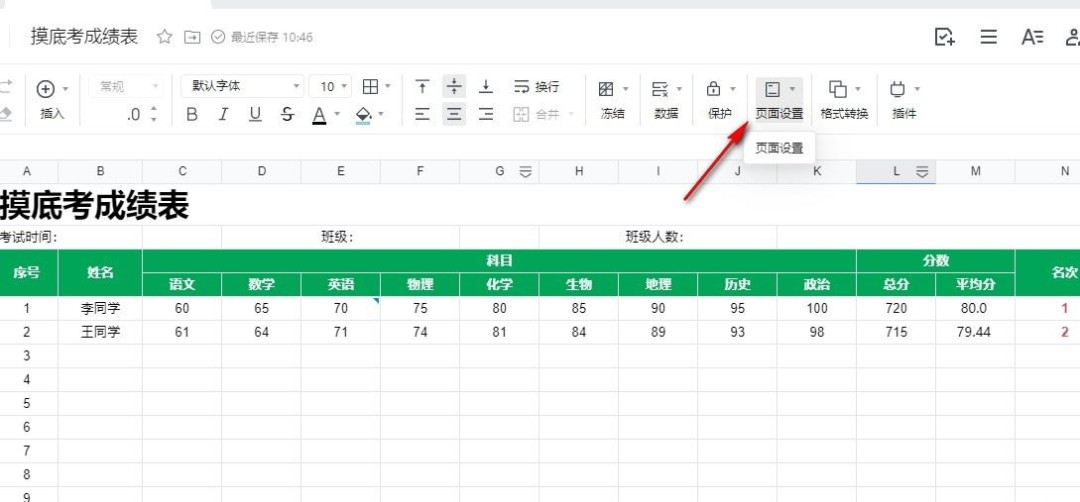
Task: Toggle underline formatting
Action: 256,114
